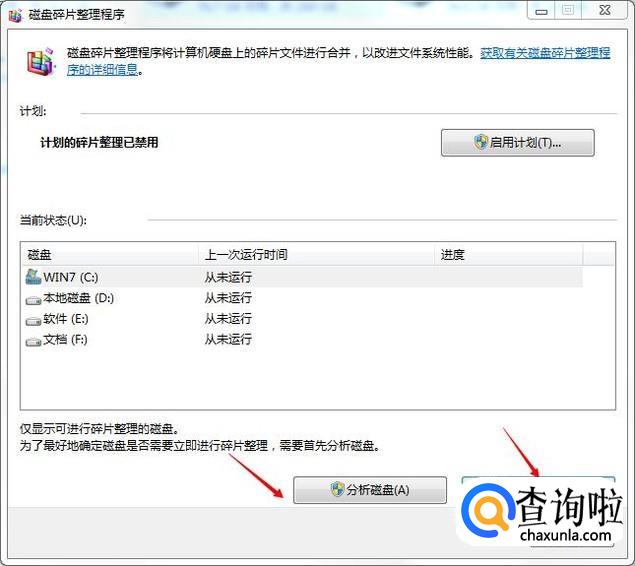Select the WIN7 (C:) disk row
Screen dimensions: 635x566
pos(302,277)
